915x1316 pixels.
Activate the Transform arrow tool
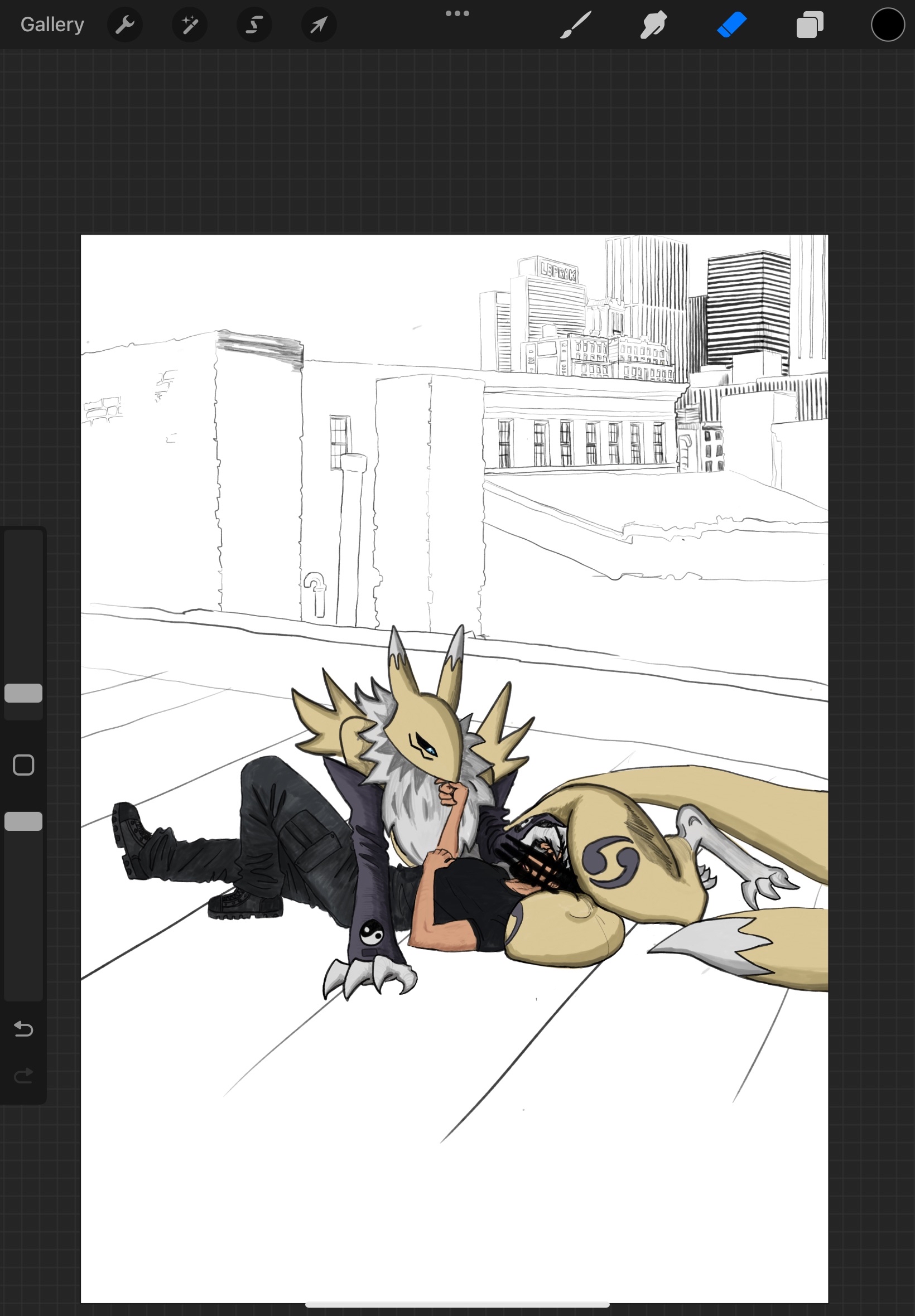pos(319,25)
